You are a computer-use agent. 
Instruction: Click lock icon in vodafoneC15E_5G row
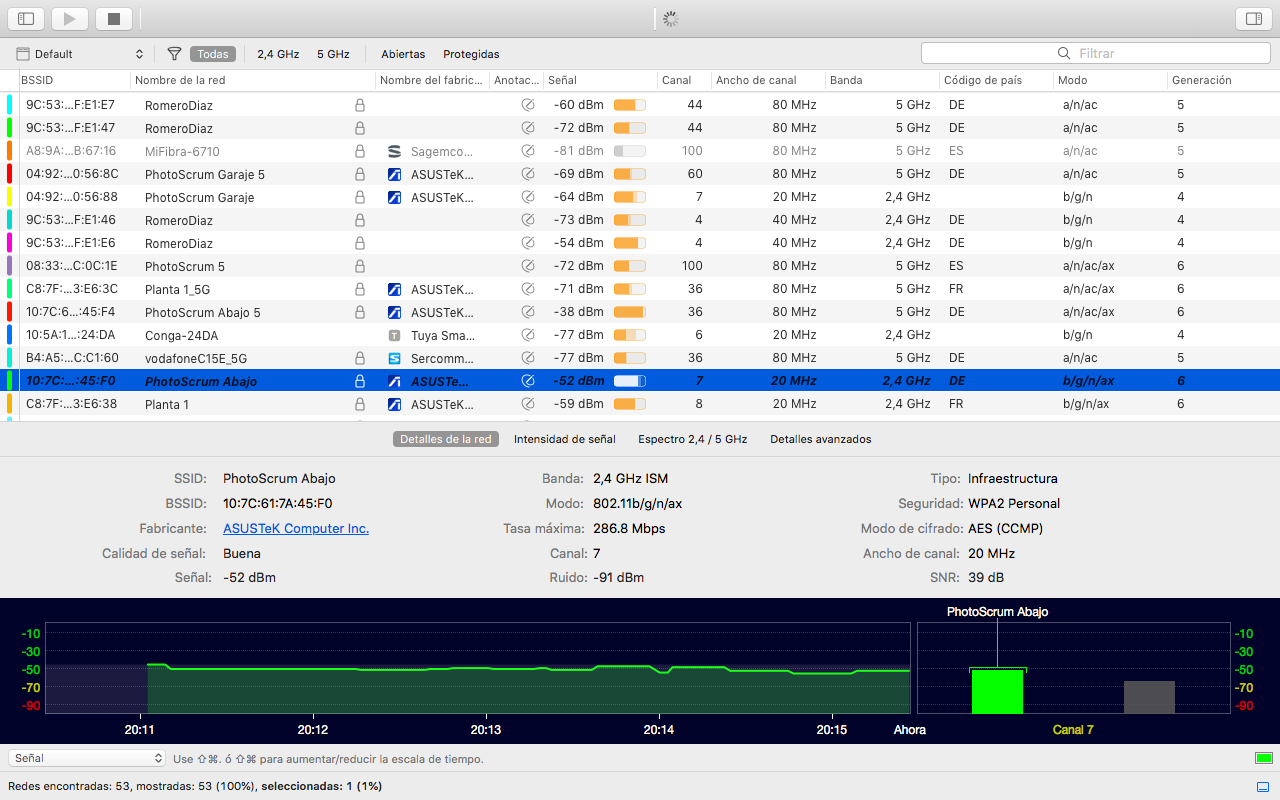[x=360, y=358]
